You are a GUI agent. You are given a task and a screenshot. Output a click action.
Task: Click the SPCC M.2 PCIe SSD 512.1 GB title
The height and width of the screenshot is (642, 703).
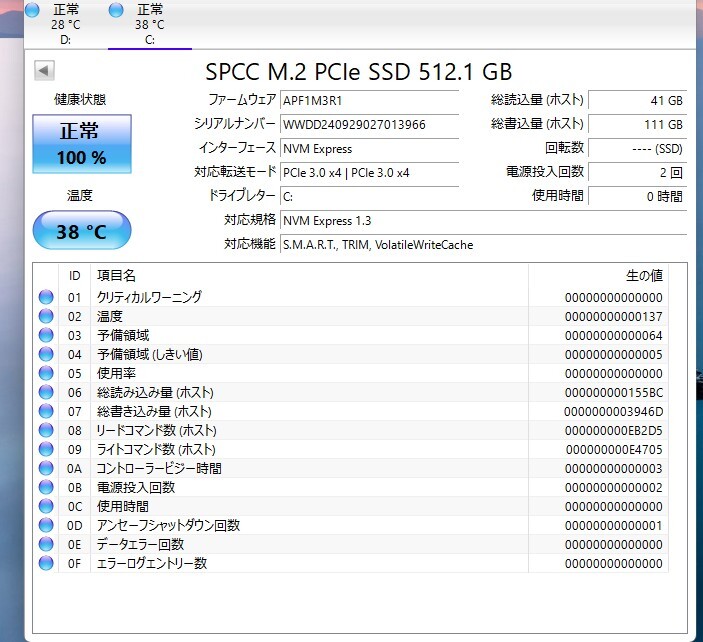coord(358,72)
